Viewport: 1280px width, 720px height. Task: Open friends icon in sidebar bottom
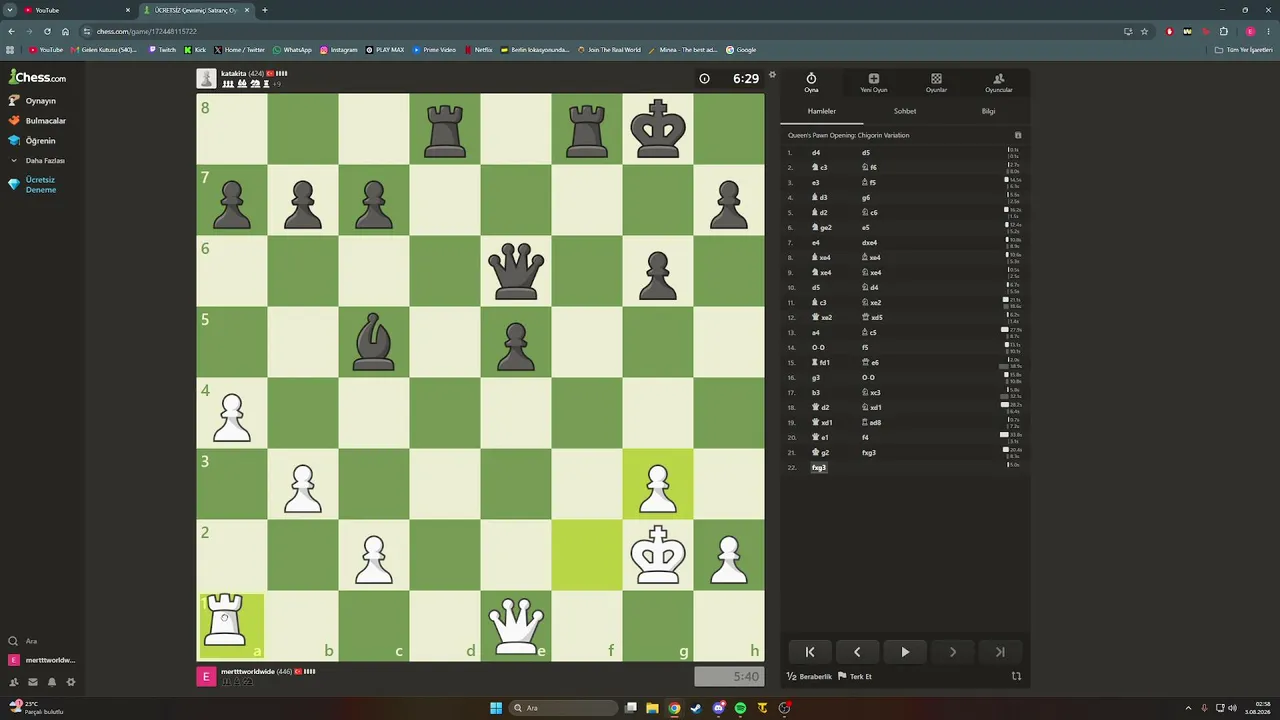click(14, 682)
